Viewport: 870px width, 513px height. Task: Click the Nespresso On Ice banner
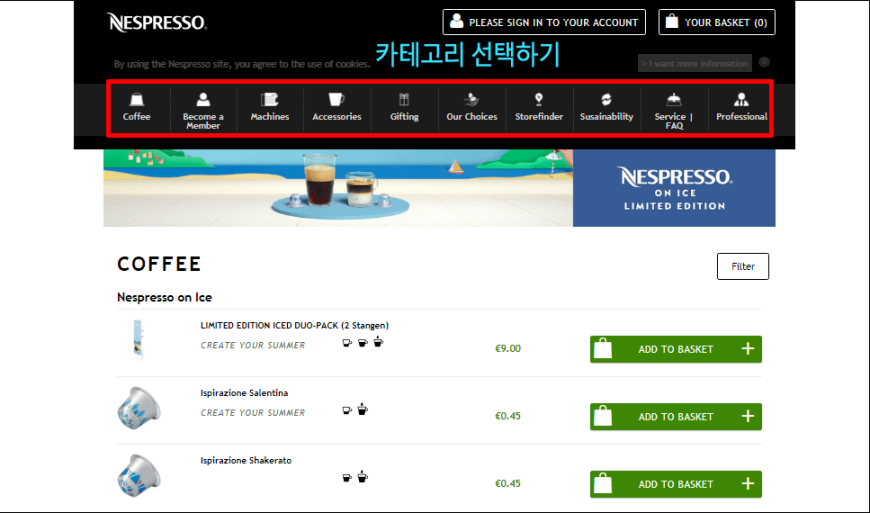point(439,188)
